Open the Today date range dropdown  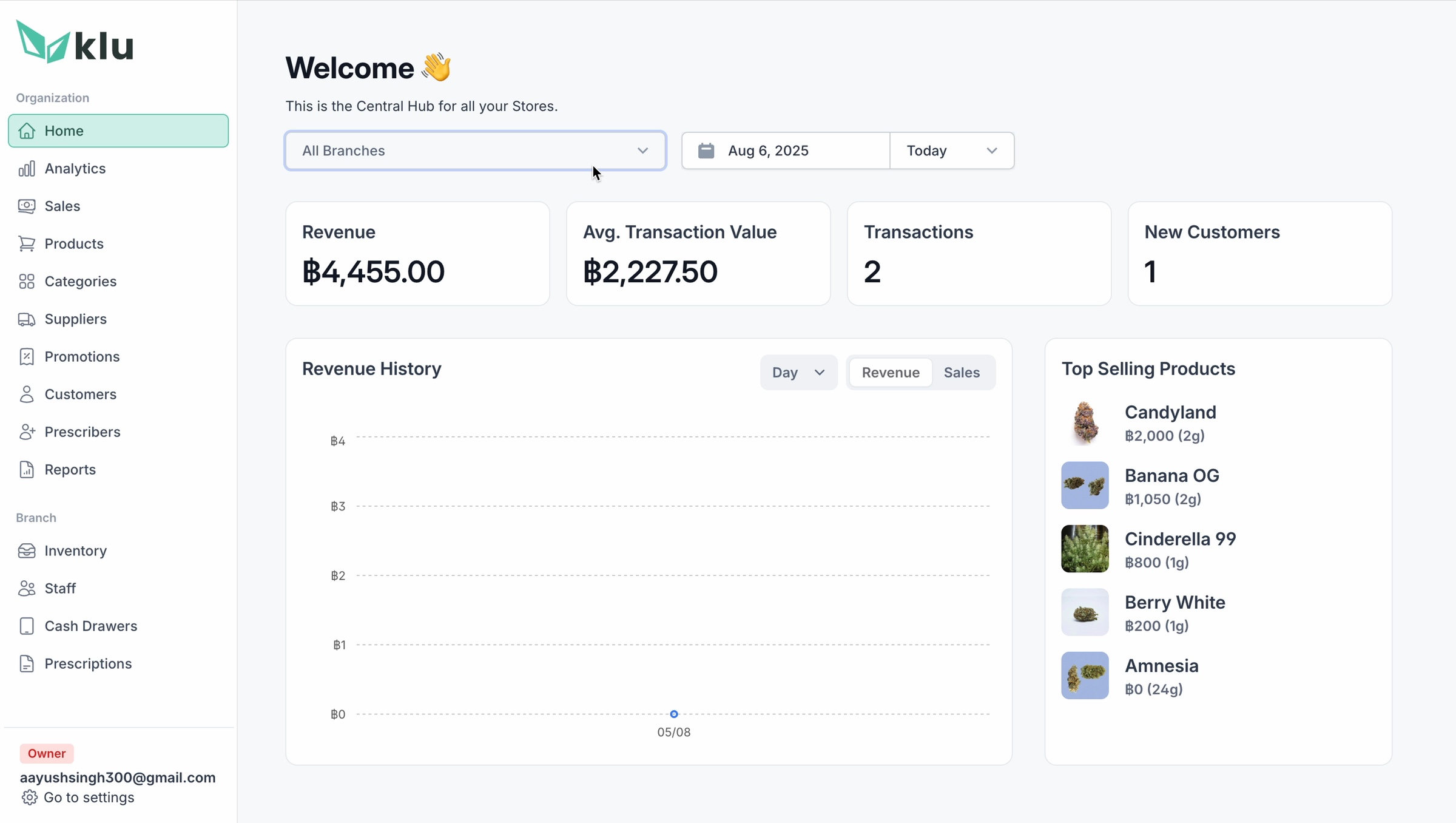[x=951, y=151]
